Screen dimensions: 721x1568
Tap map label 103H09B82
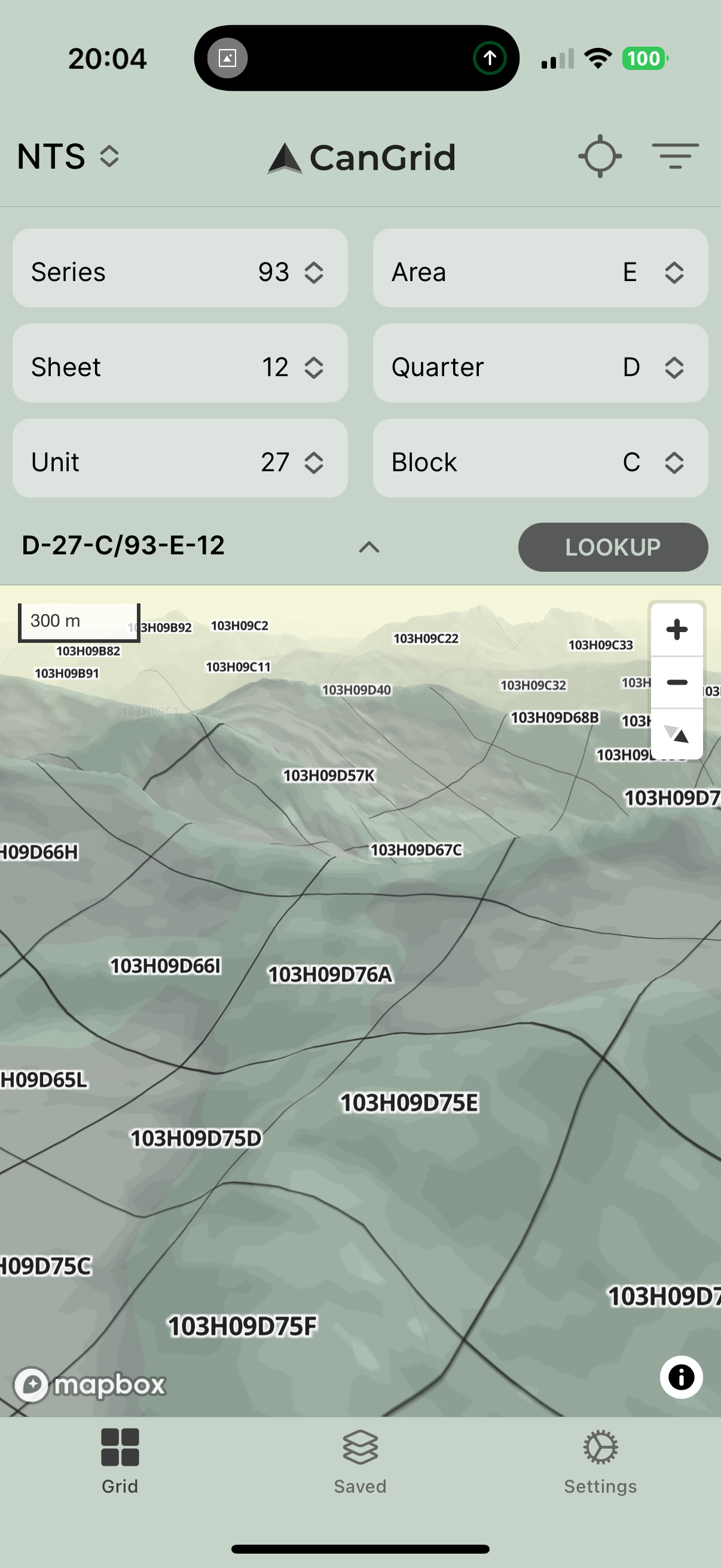click(x=88, y=651)
